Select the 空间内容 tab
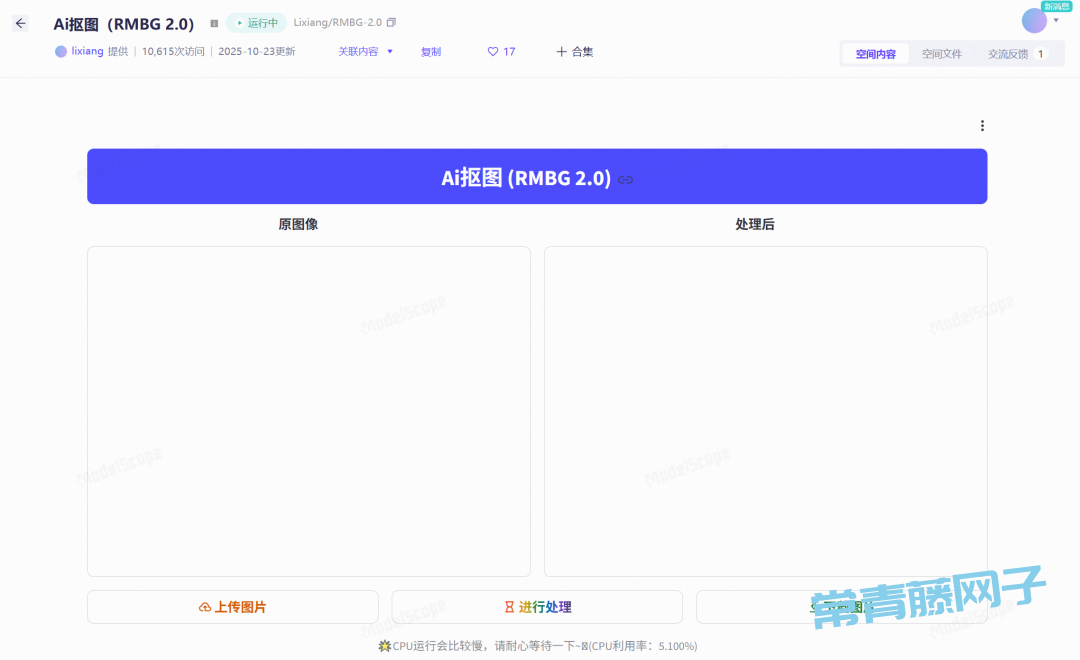Image resolution: width=1080 pixels, height=660 pixels. 876,54
